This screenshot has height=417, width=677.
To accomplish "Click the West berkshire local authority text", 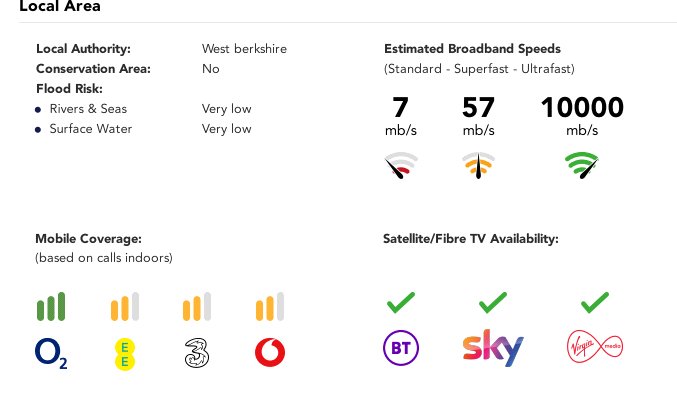I will [x=244, y=49].
